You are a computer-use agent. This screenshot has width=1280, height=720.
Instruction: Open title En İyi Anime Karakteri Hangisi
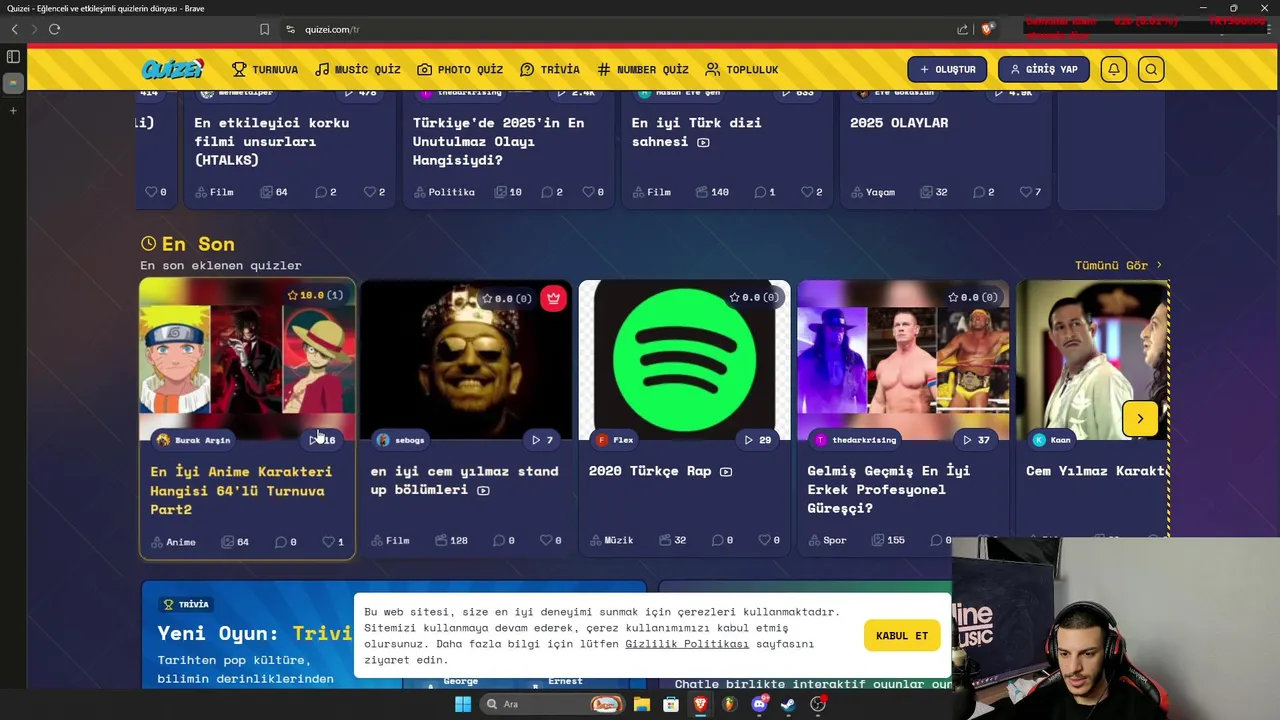point(241,490)
